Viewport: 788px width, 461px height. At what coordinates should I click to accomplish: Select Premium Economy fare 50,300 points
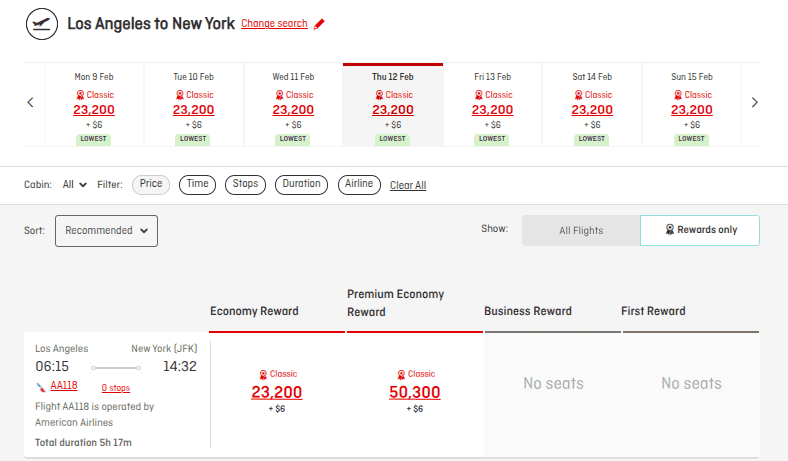pos(415,392)
